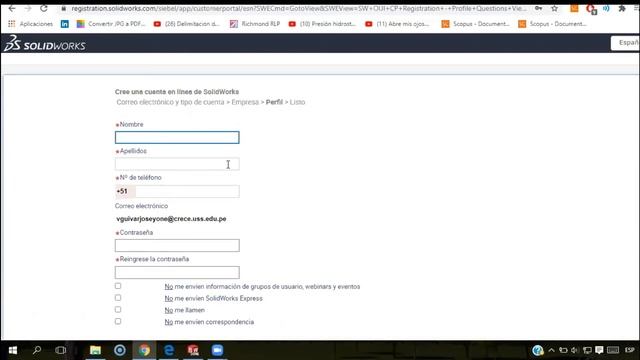Open the help question-mark tray icon

pos(538,350)
